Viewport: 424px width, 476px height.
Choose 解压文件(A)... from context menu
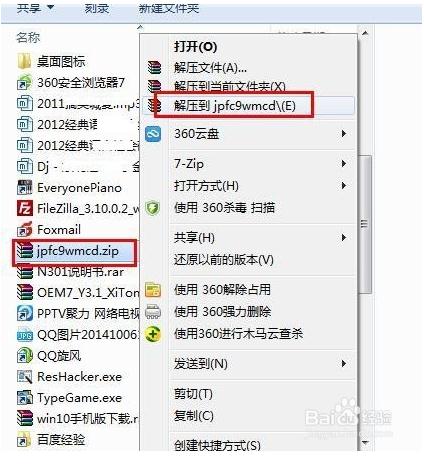[210, 68]
